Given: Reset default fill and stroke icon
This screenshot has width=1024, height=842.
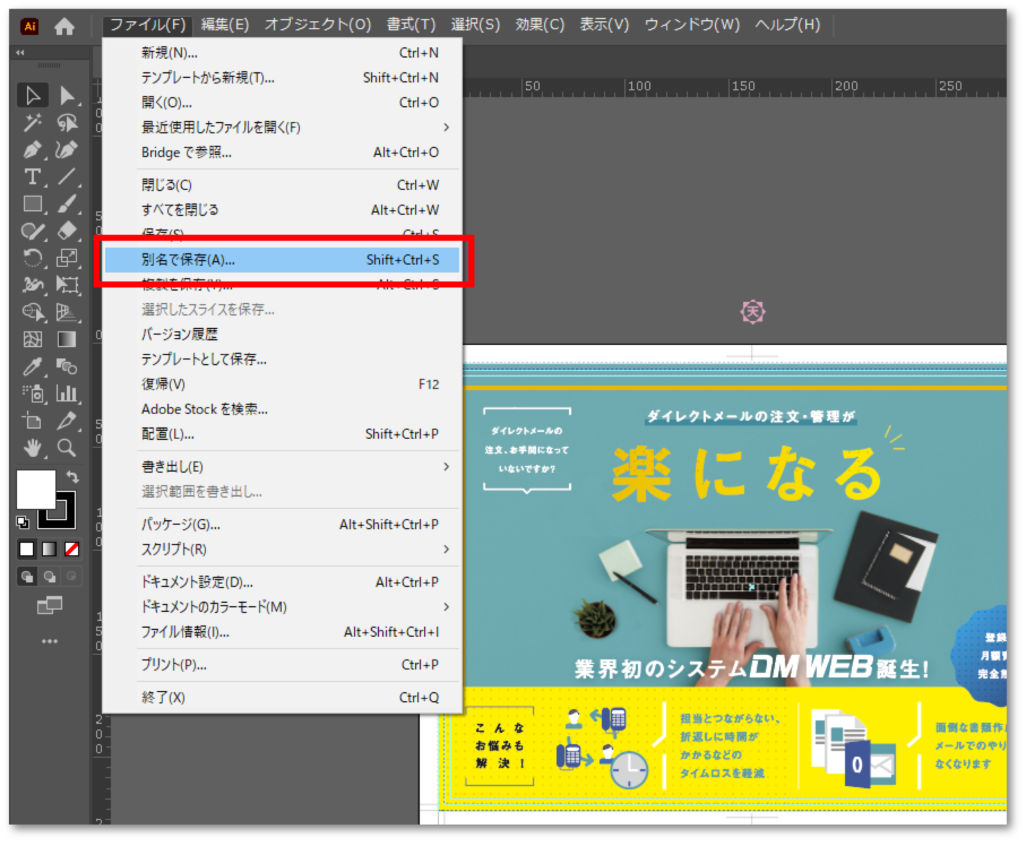Looking at the screenshot, I should coord(23,521).
